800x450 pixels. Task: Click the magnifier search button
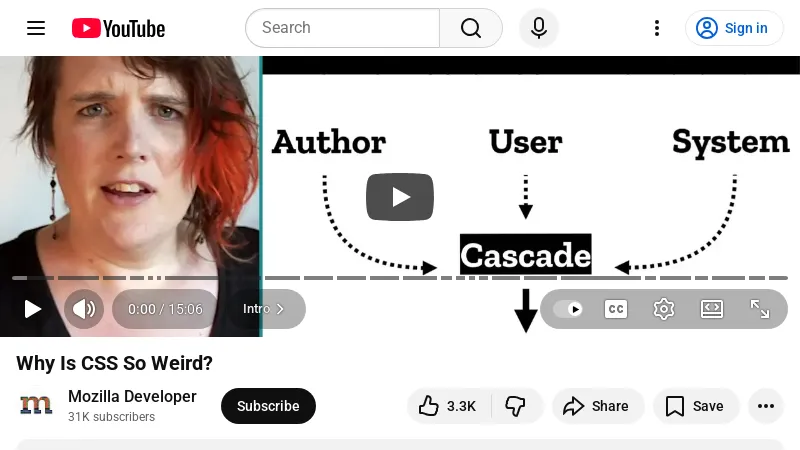pos(470,28)
